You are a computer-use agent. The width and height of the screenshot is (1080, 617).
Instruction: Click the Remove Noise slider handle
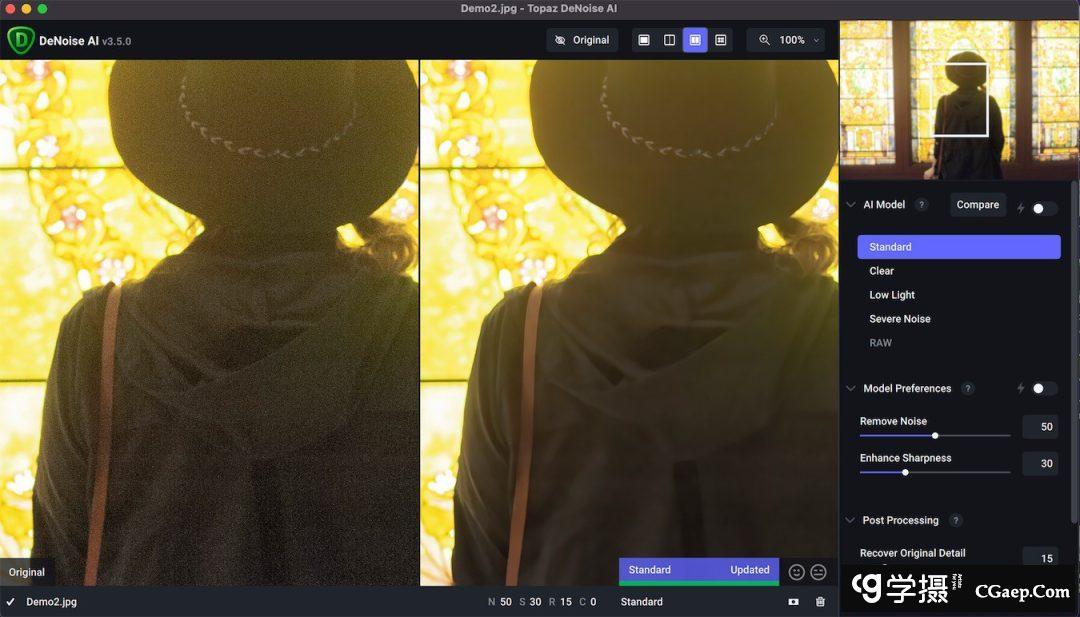[x=935, y=435]
